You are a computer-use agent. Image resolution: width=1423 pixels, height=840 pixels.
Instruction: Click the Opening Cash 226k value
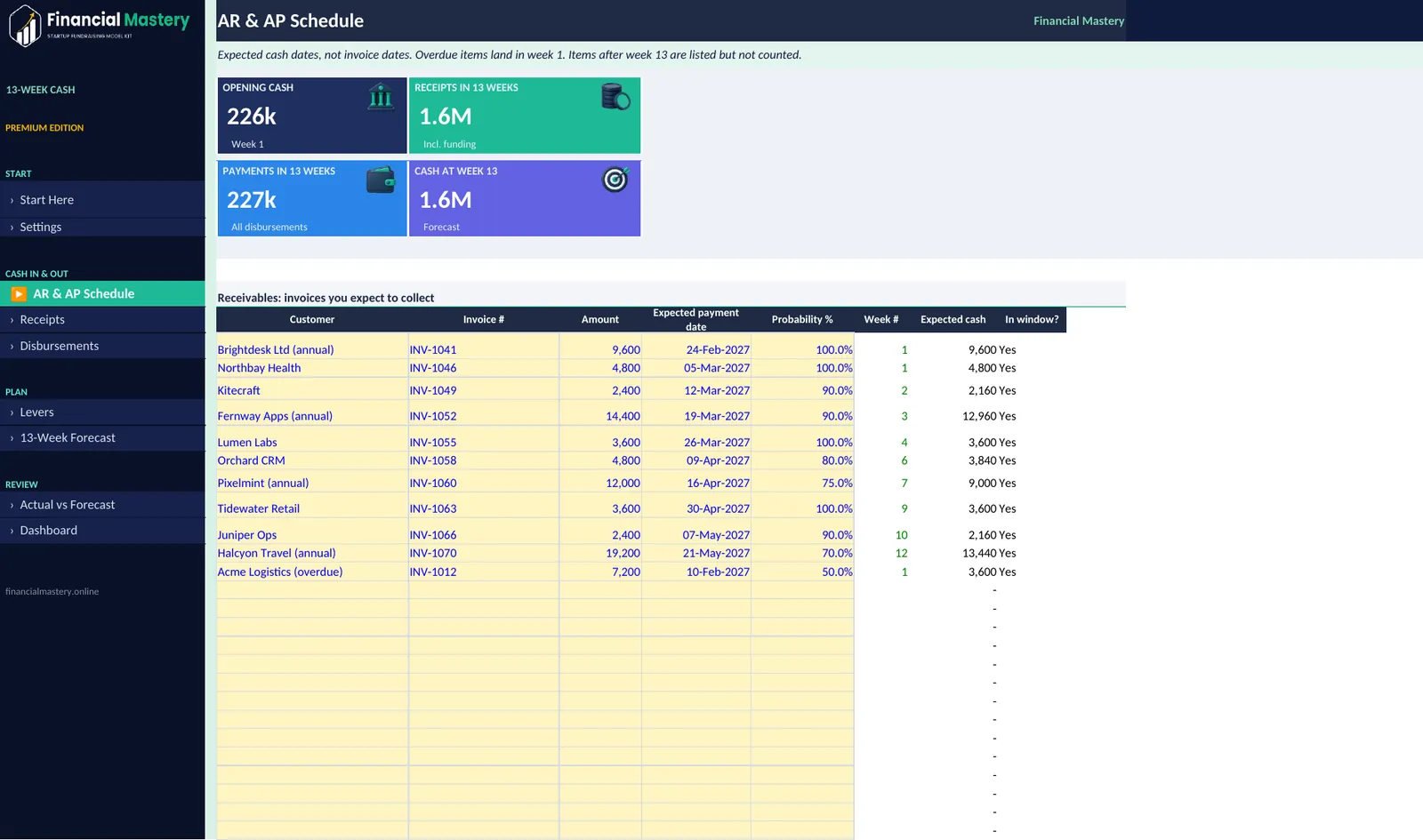(252, 116)
